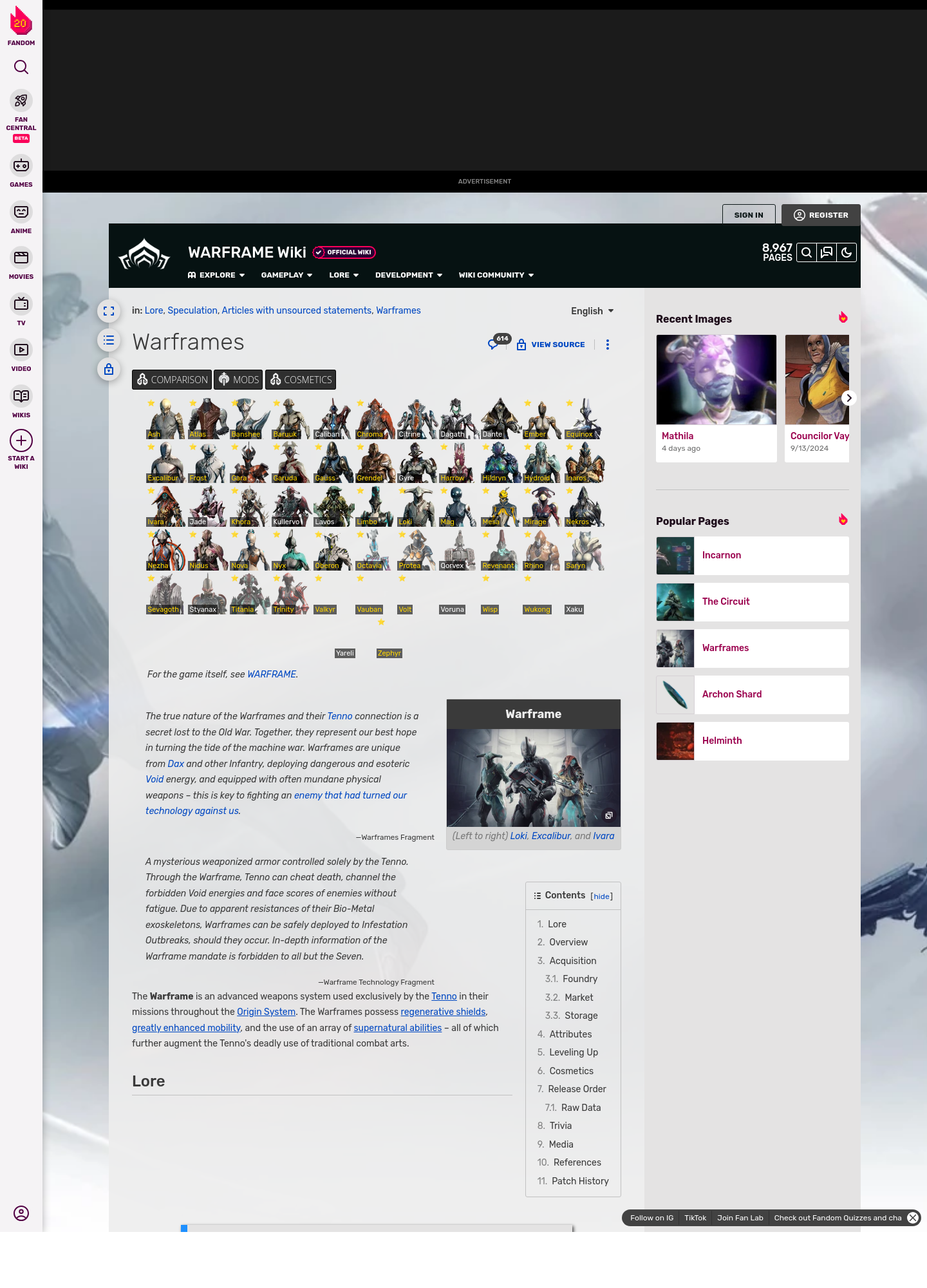927x1288 pixels.
Task: Expand the Explore menu
Action: [x=216, y=275]
